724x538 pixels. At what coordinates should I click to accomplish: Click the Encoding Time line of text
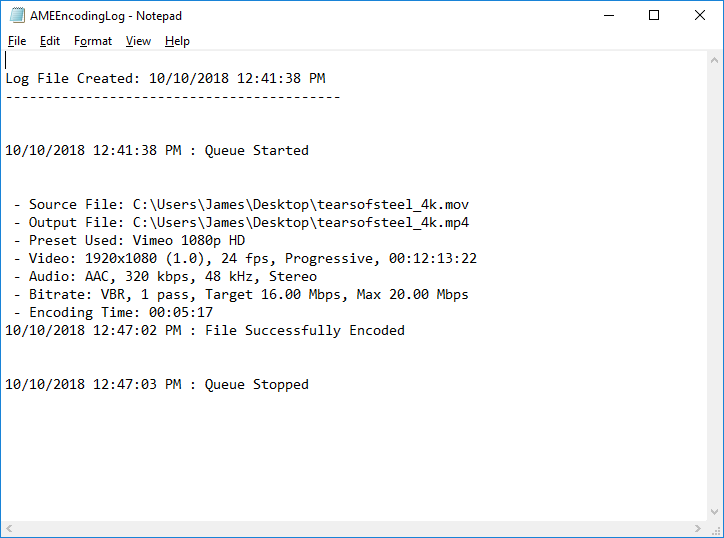[x=120, y=312]
